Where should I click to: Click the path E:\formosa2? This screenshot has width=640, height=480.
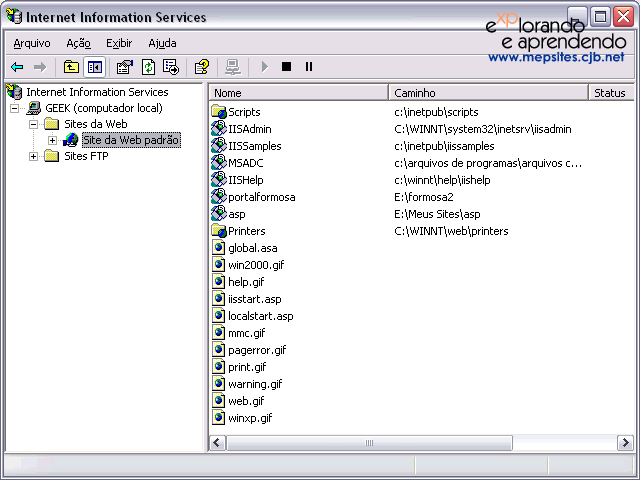[x=424, y=197]
